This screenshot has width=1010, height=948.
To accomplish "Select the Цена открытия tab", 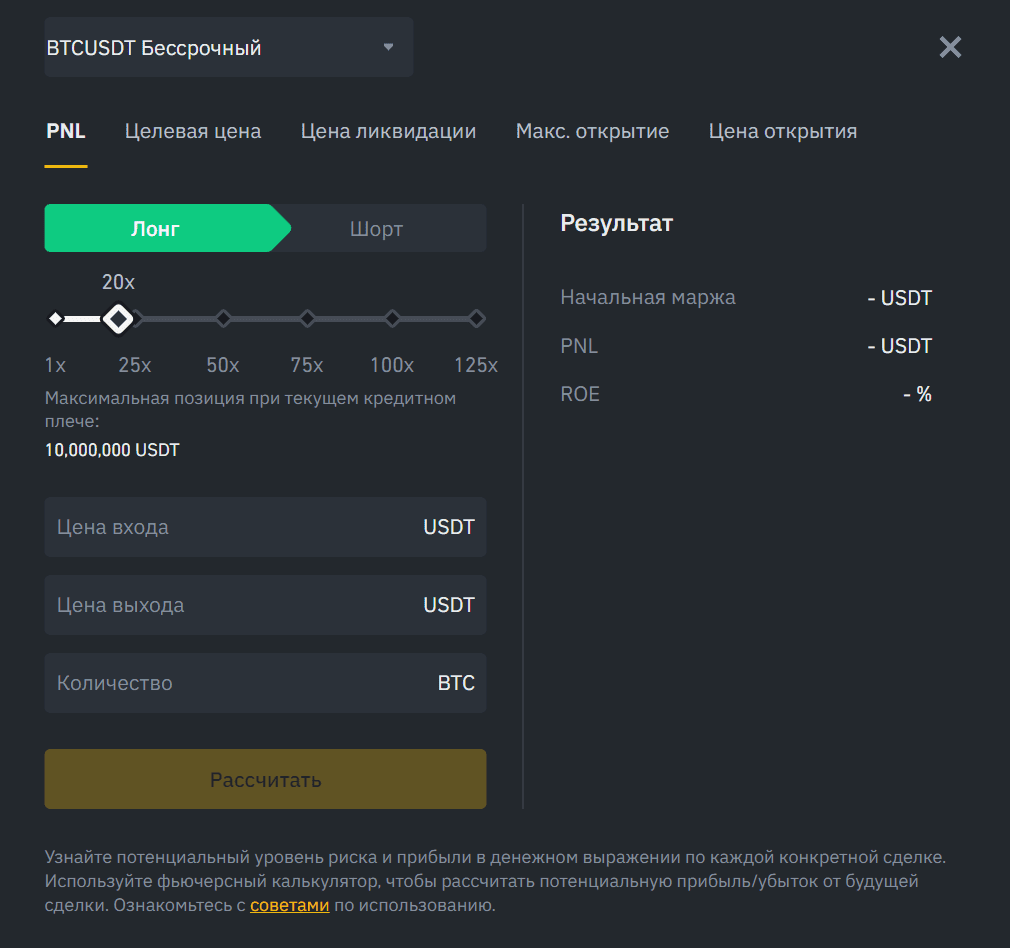I will click(782, 131).
